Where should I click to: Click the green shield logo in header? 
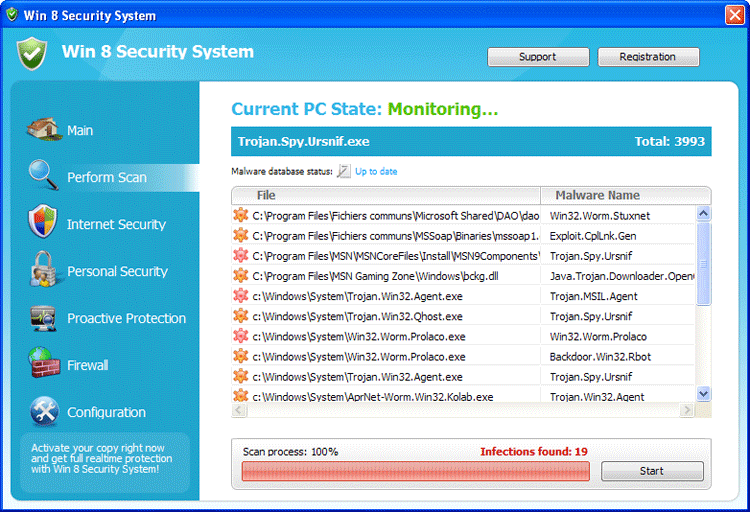(x=32, y=53)
